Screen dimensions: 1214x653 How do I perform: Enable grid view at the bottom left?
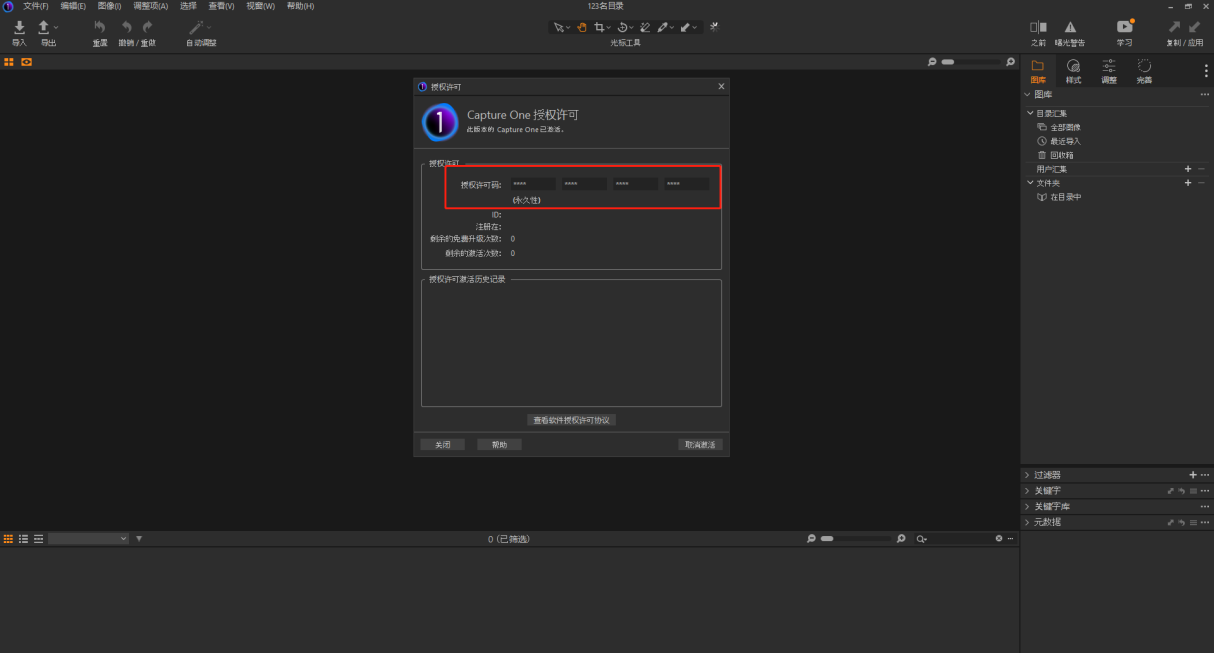click(x=8, y=538)
